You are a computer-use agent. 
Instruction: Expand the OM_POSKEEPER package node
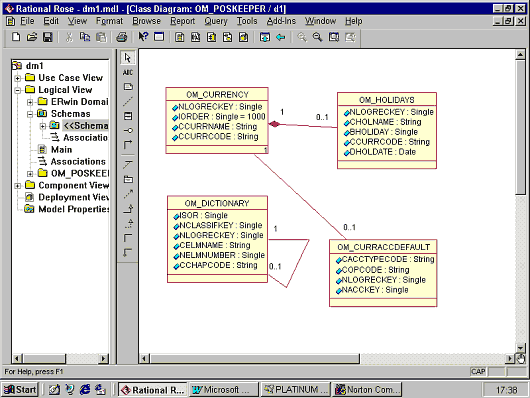click(30, 174)
